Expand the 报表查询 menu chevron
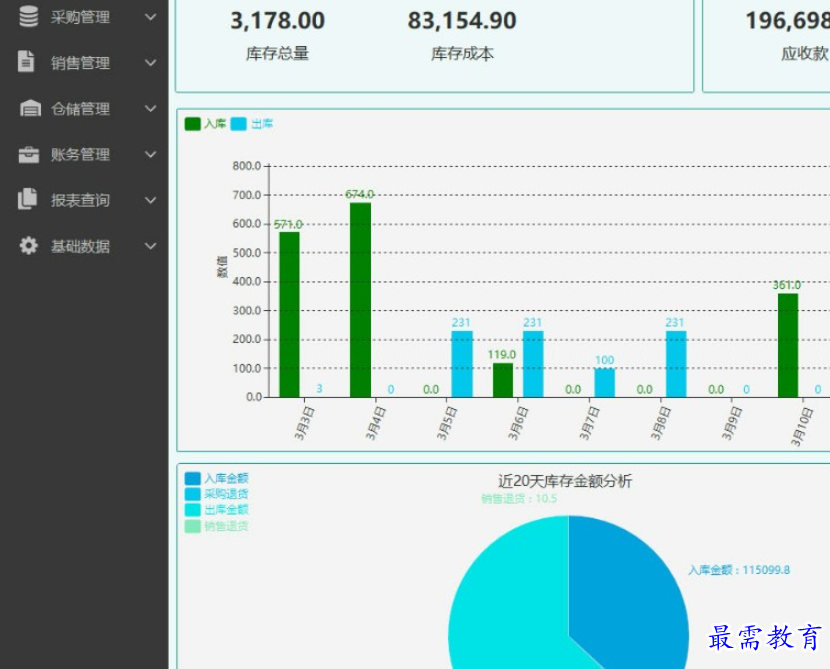Viewport: 830px width, 669px height. coord(150,200)
